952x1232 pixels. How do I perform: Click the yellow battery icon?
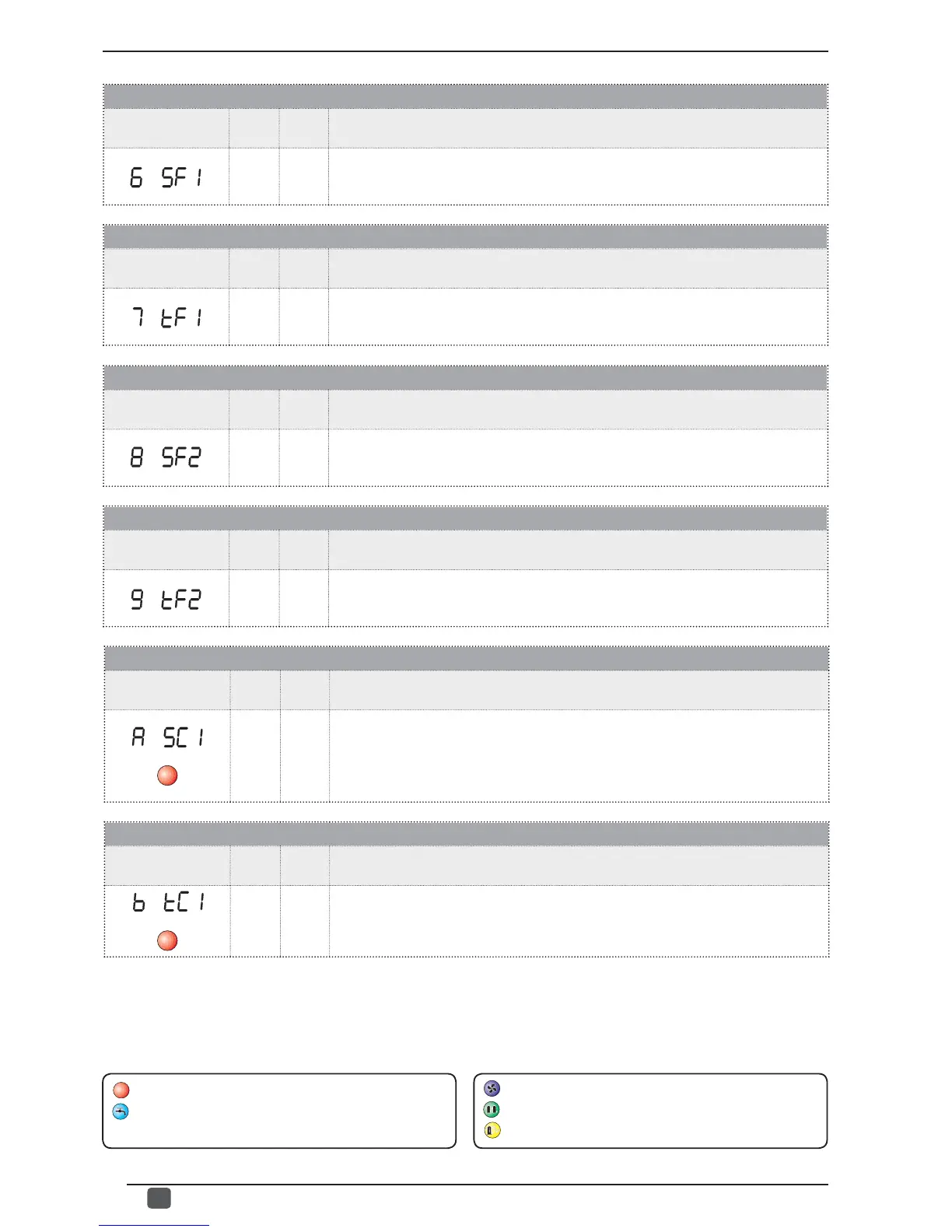(x=492, y=1130)
